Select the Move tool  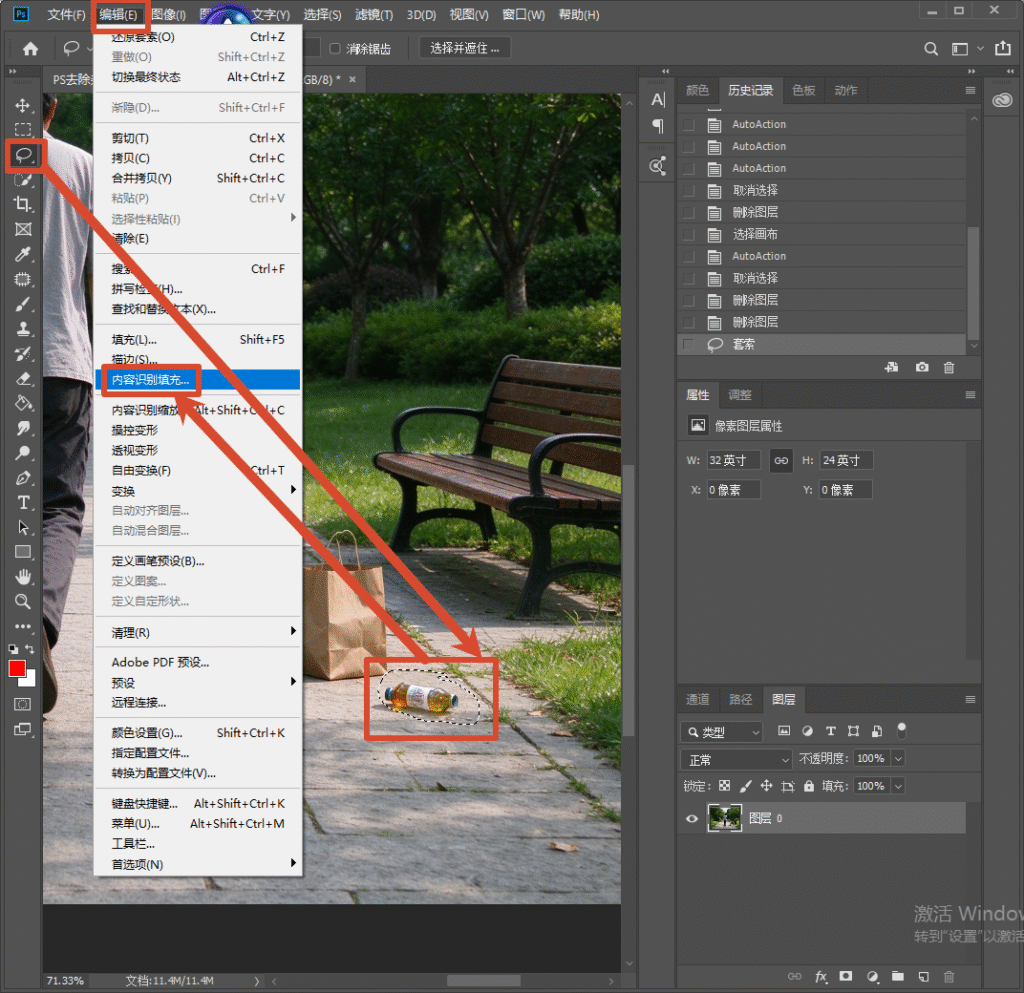tap(23, 106)
